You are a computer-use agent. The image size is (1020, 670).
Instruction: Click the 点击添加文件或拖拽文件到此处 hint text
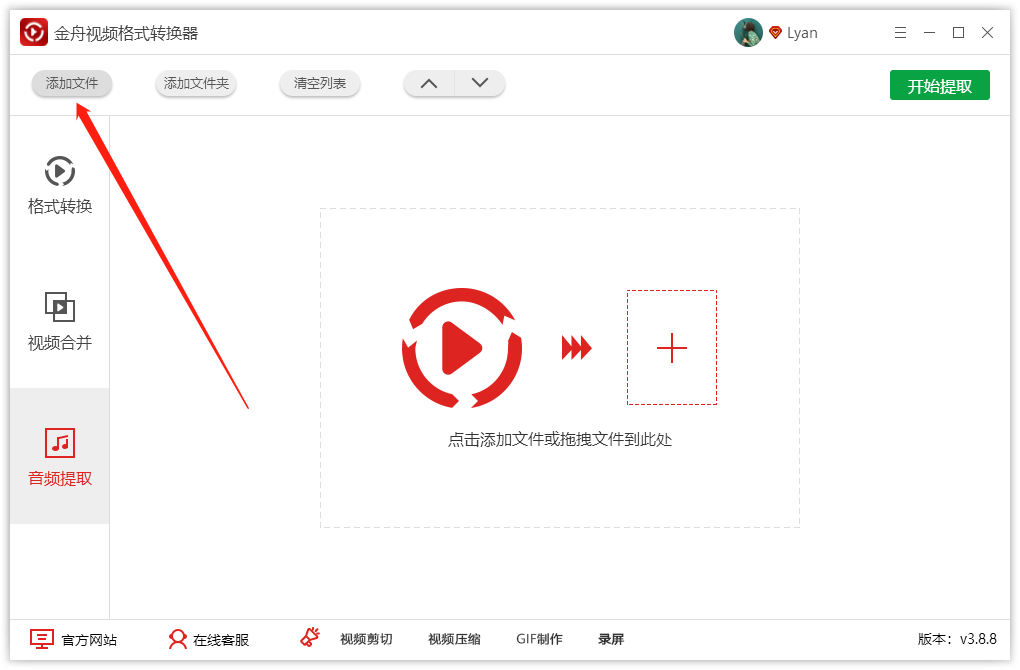coord(559,440)
